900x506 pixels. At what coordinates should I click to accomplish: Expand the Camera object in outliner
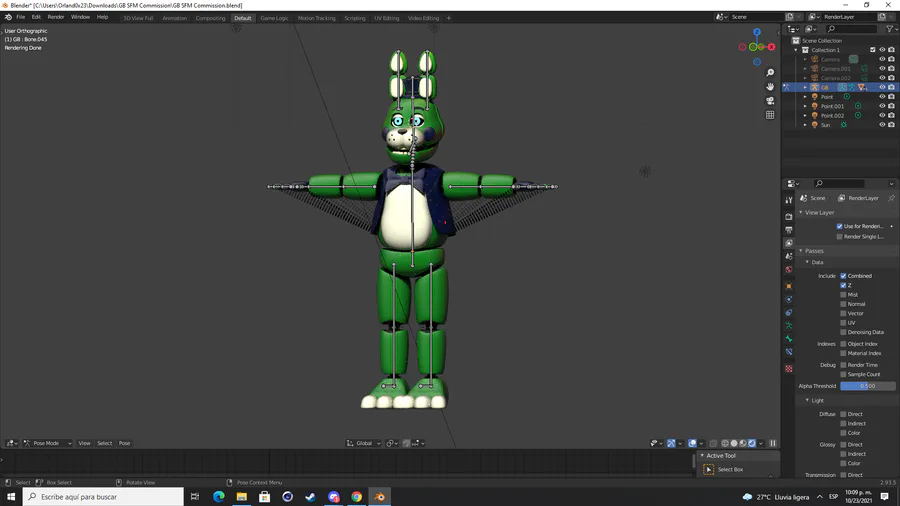coord(805,59)
